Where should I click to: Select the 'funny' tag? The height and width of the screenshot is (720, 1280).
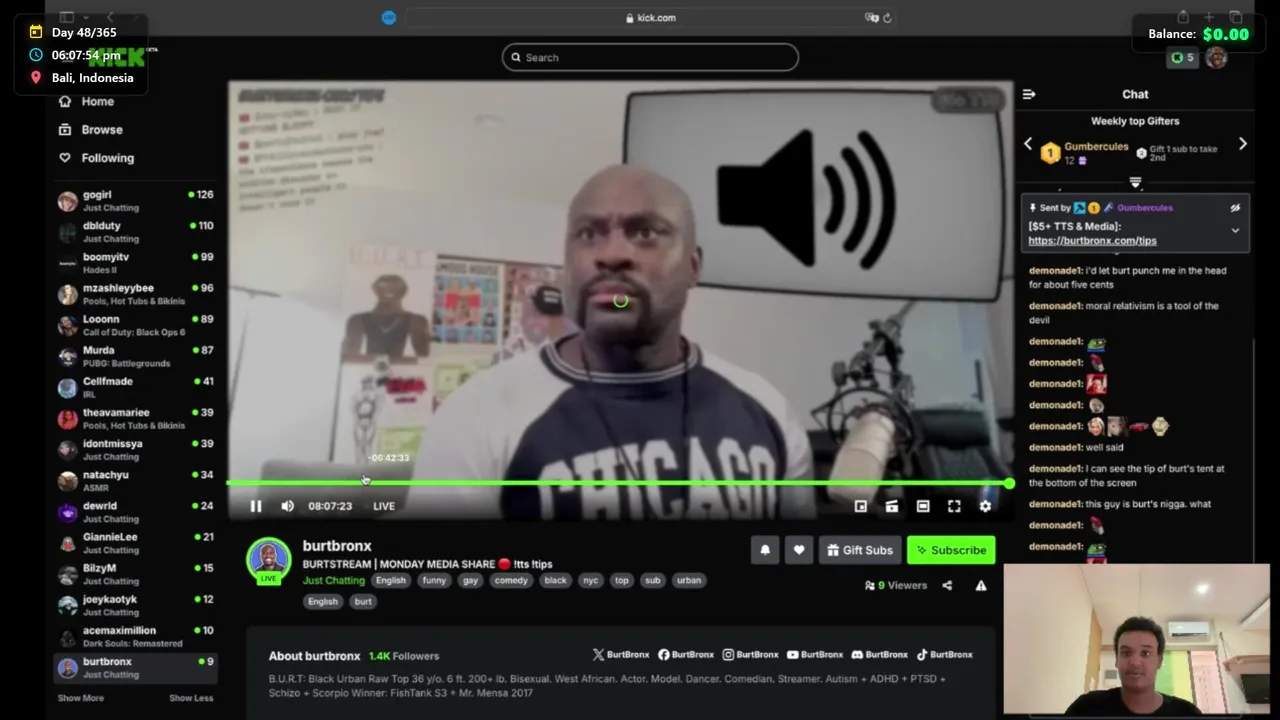coord(434,580)
